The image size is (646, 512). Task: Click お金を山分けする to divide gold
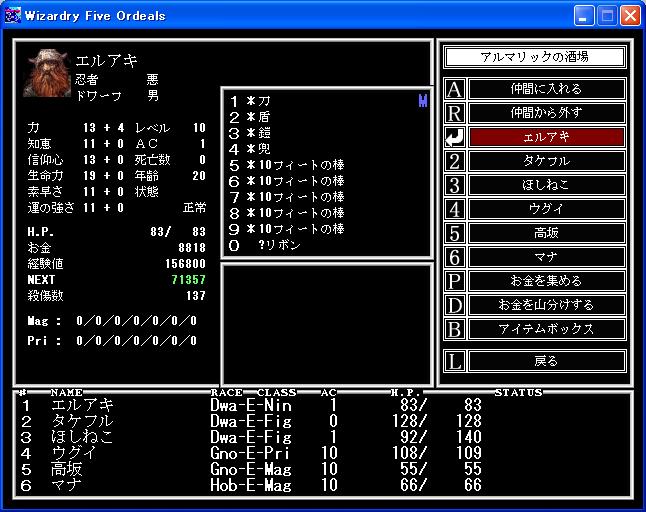tap(547, 305)
